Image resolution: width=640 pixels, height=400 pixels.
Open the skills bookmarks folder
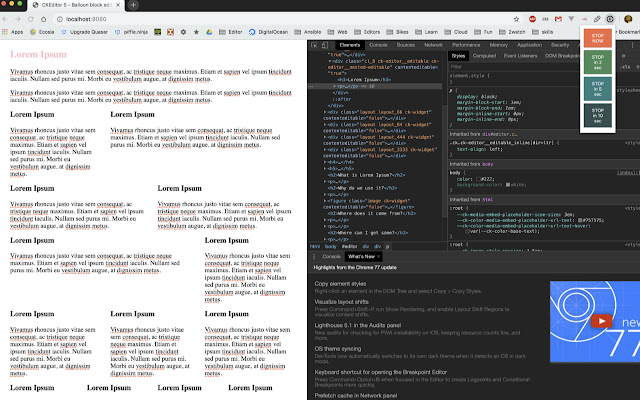(543, 32)
